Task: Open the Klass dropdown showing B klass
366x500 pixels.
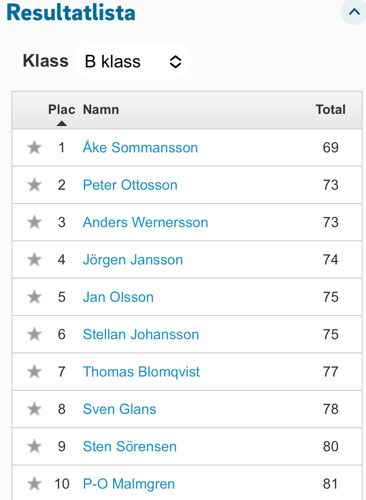Action: click(x=133, y=62)
